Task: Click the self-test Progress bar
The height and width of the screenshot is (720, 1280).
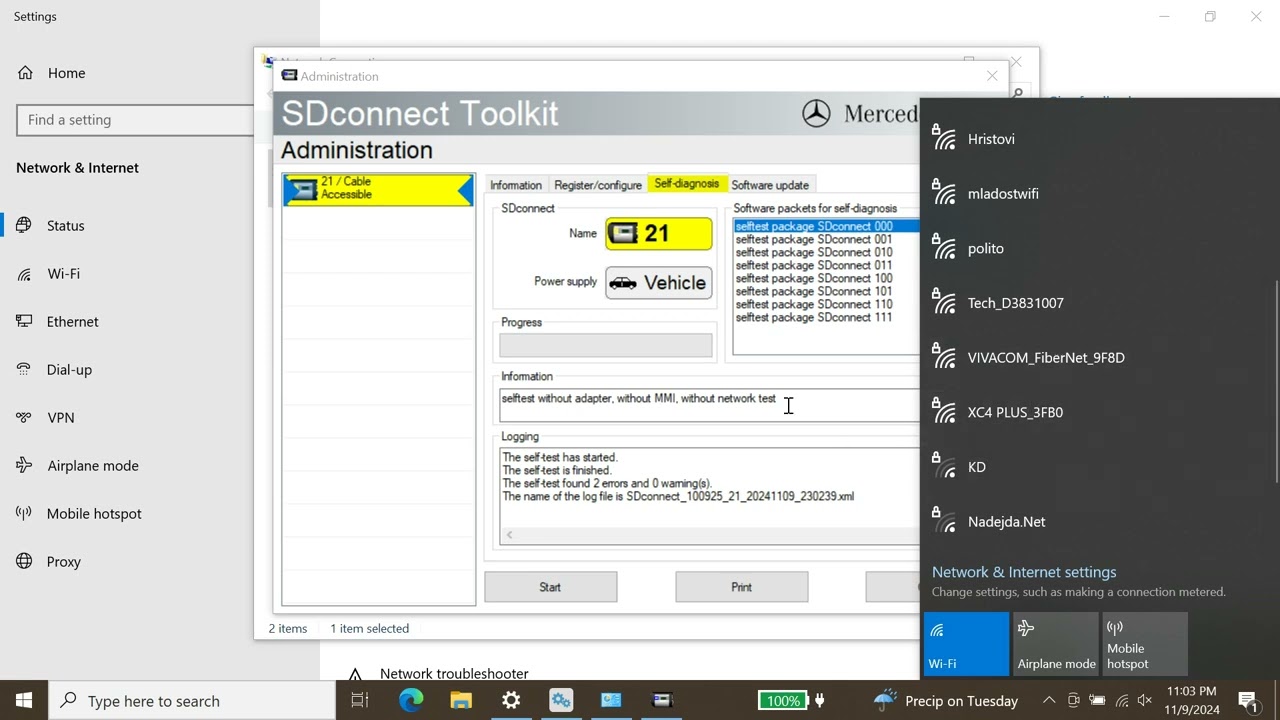Action: coord(606,345)
